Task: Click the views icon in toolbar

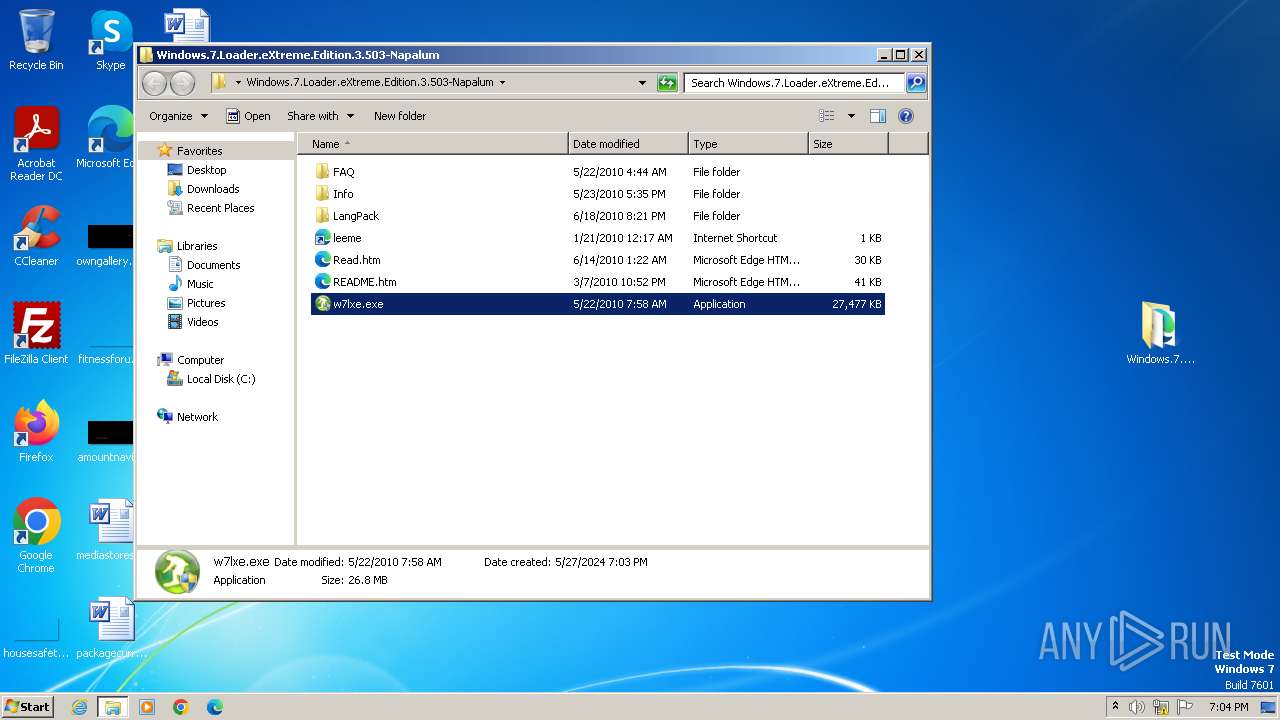Action: tap(827, 116)
